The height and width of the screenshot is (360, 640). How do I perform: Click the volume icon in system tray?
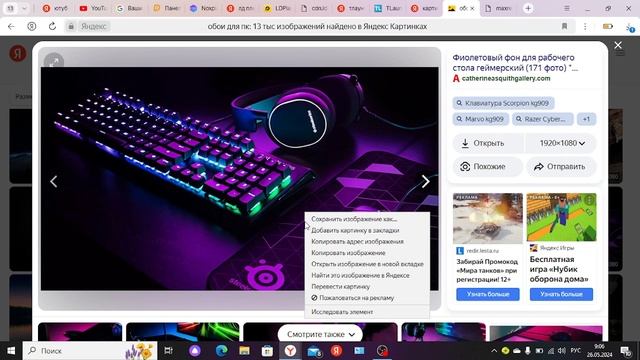point(562,351)
